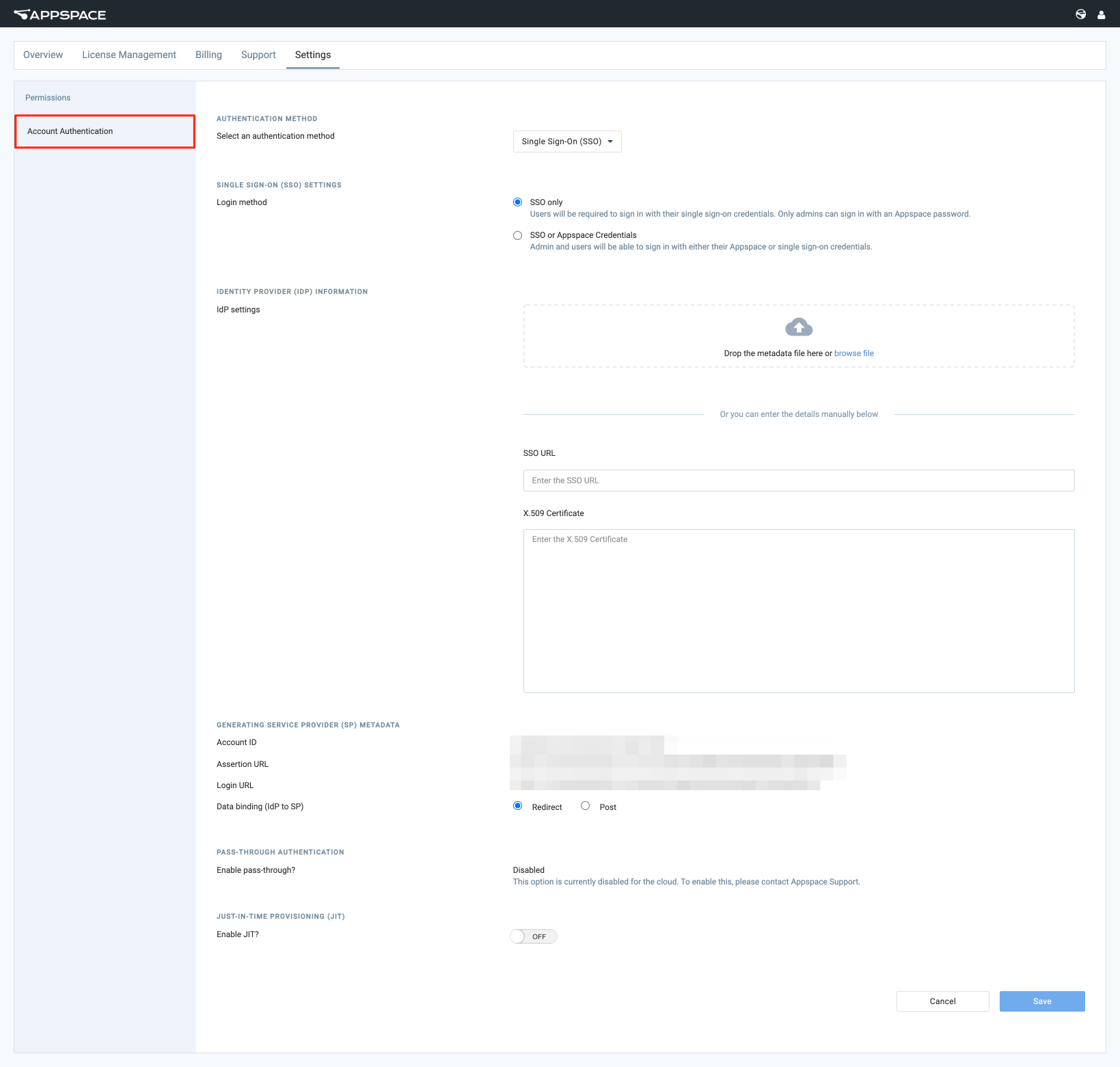The height and width of the screenshot is (1067, 1120).
Task: Click the 'X.509 Certificate' field label
Action: (554, 513)
